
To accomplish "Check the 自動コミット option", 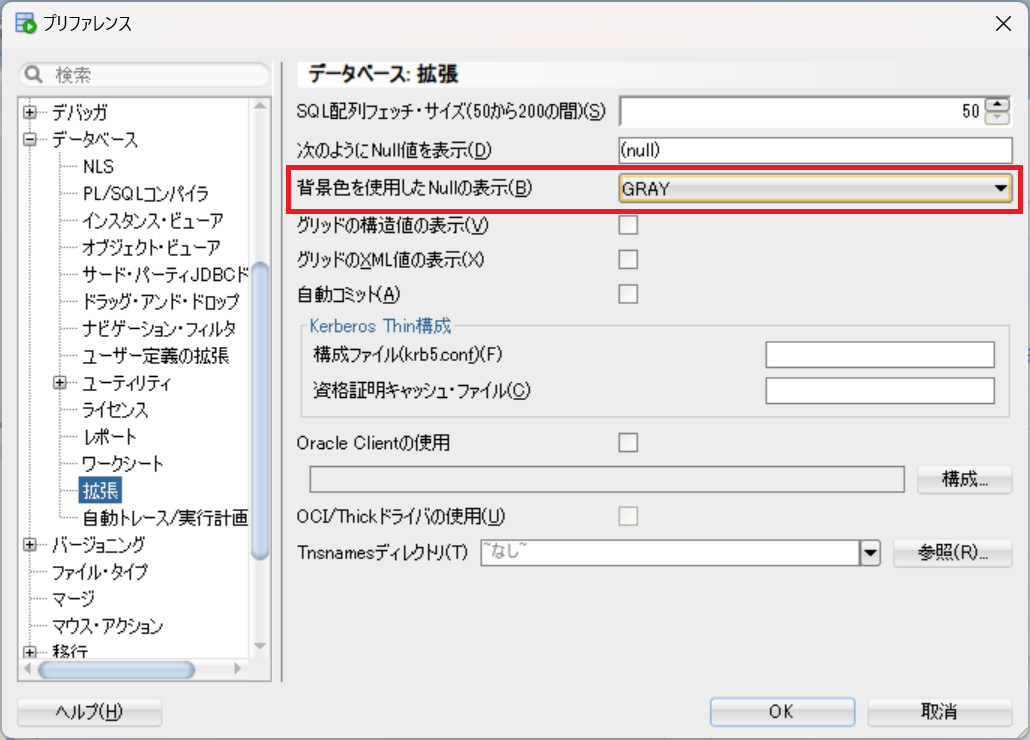I will 628,294.
